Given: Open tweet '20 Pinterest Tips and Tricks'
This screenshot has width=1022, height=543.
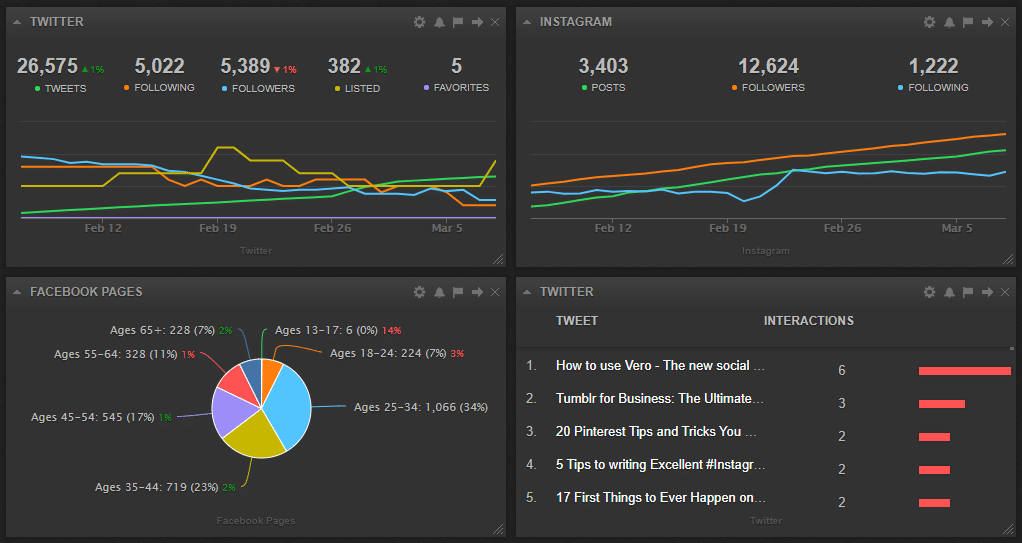Looking at the screenshot, I should [656, 432].
